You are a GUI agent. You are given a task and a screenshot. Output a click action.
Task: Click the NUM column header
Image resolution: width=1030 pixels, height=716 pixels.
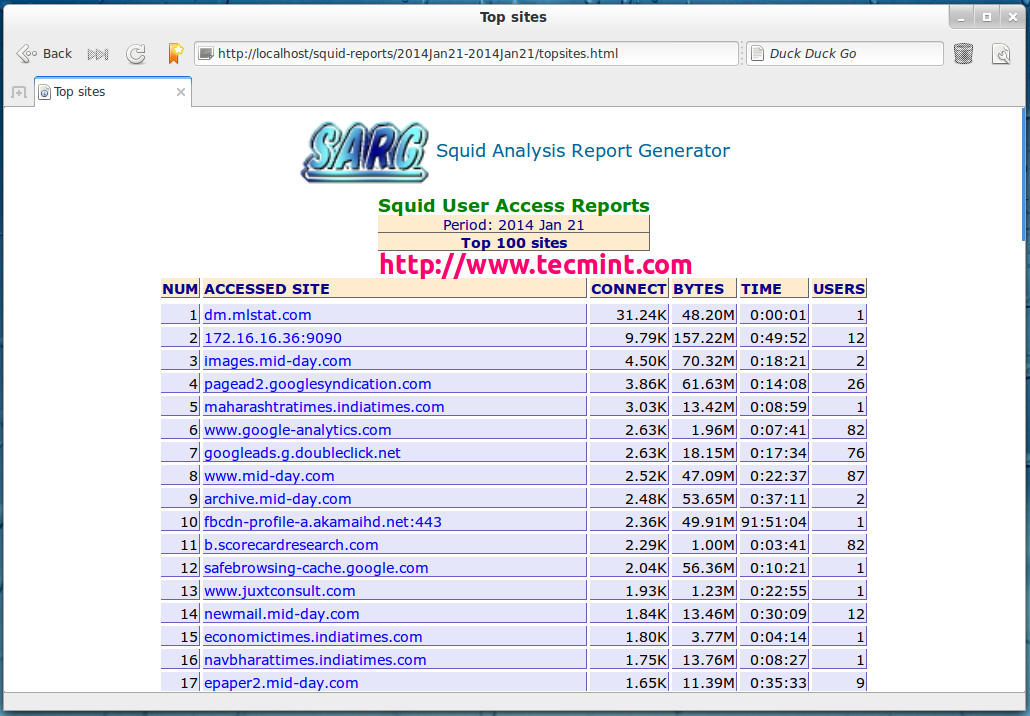click(180, 288)
